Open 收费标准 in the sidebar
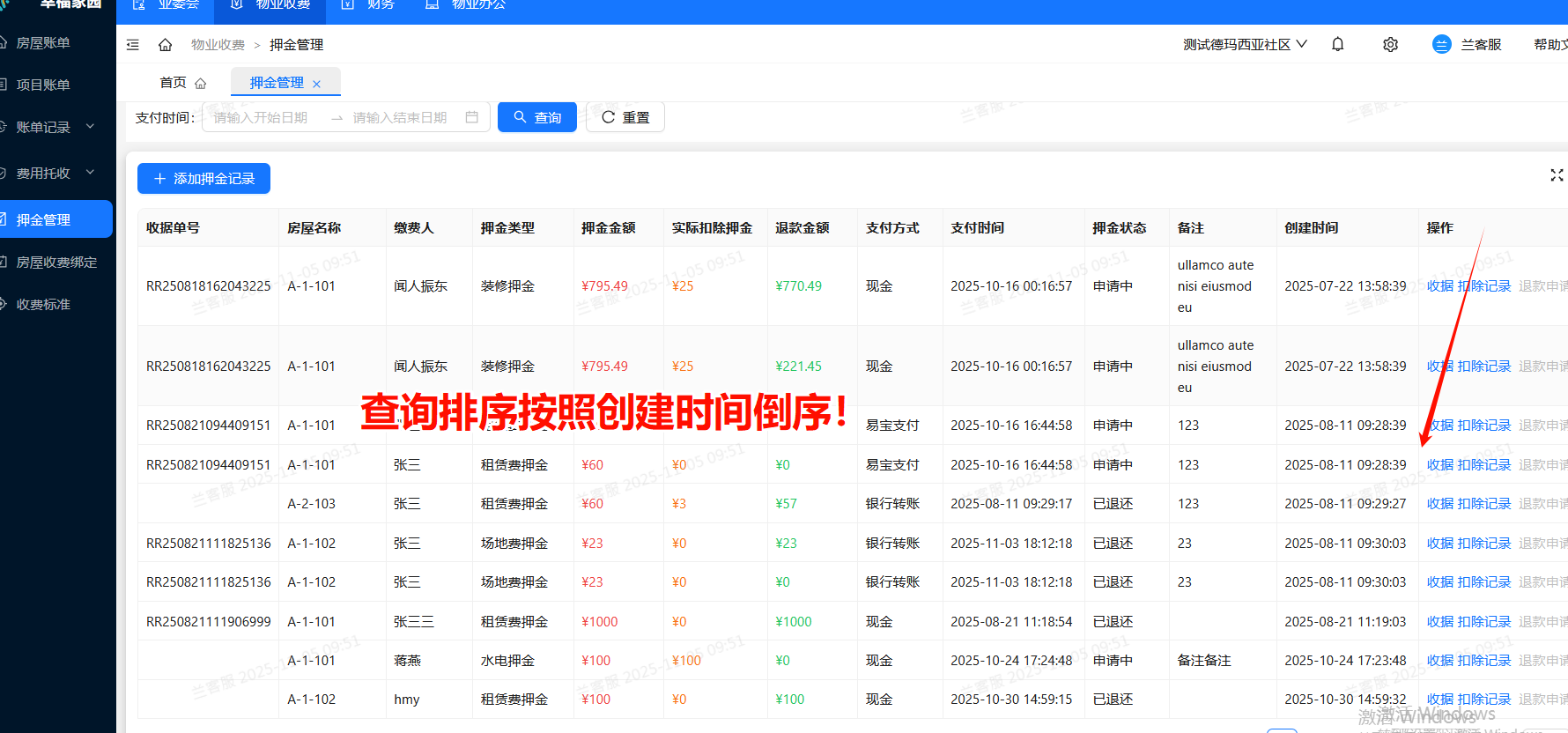 coord(43,305)
